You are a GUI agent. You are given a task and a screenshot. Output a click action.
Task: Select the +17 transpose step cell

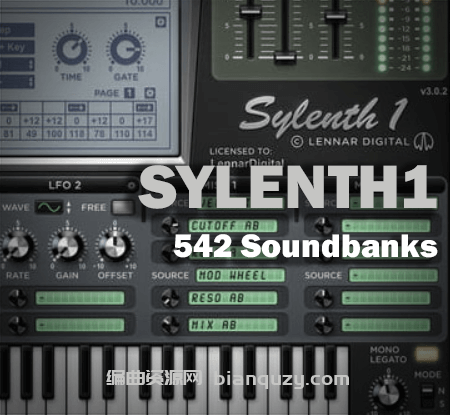click(x=145, y=121)
